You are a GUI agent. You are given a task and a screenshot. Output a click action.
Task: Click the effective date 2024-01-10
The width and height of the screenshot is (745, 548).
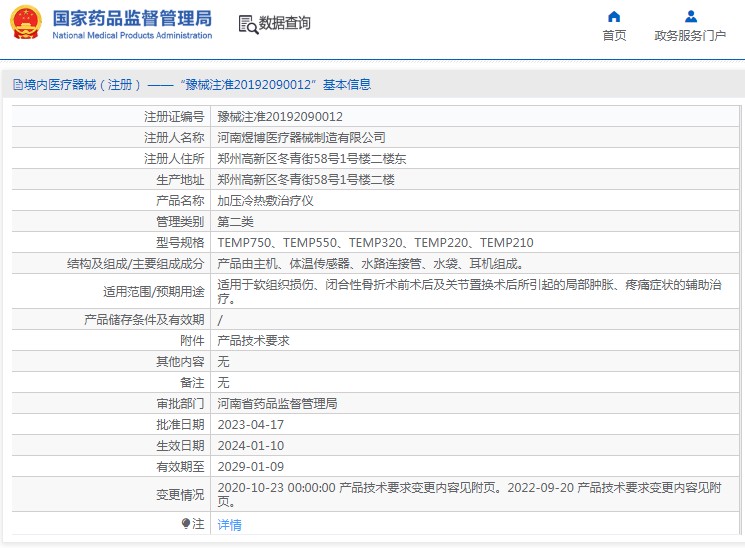coord(250,446)
